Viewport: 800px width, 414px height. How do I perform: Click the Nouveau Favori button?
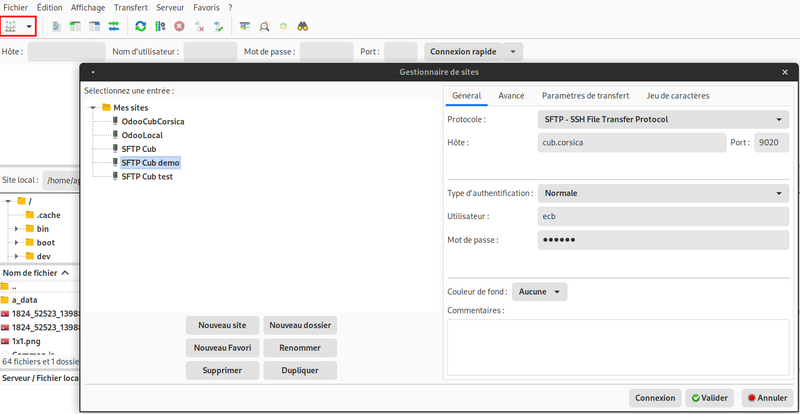pyautogui.click(x=222, y=348)
